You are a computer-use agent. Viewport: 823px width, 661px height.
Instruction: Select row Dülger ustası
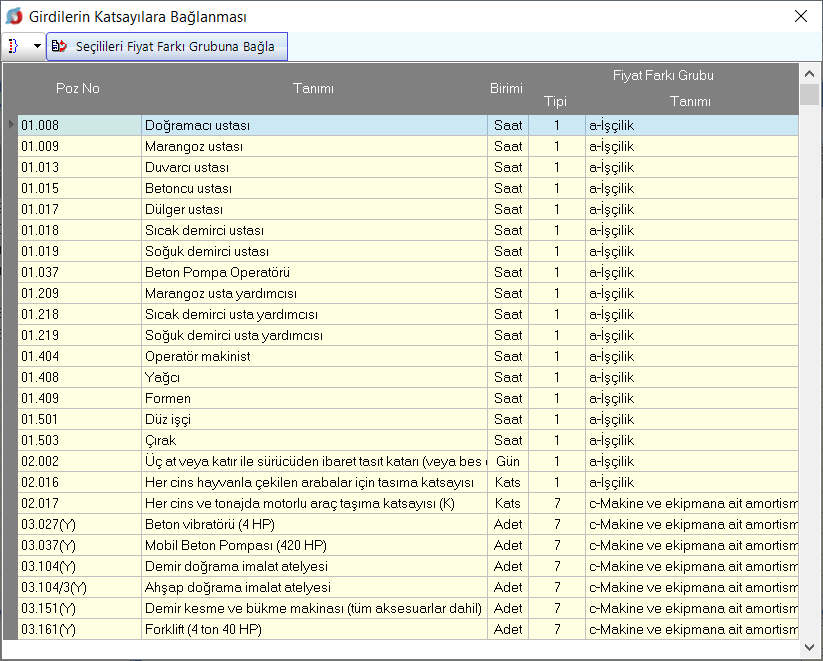[408, 209]
